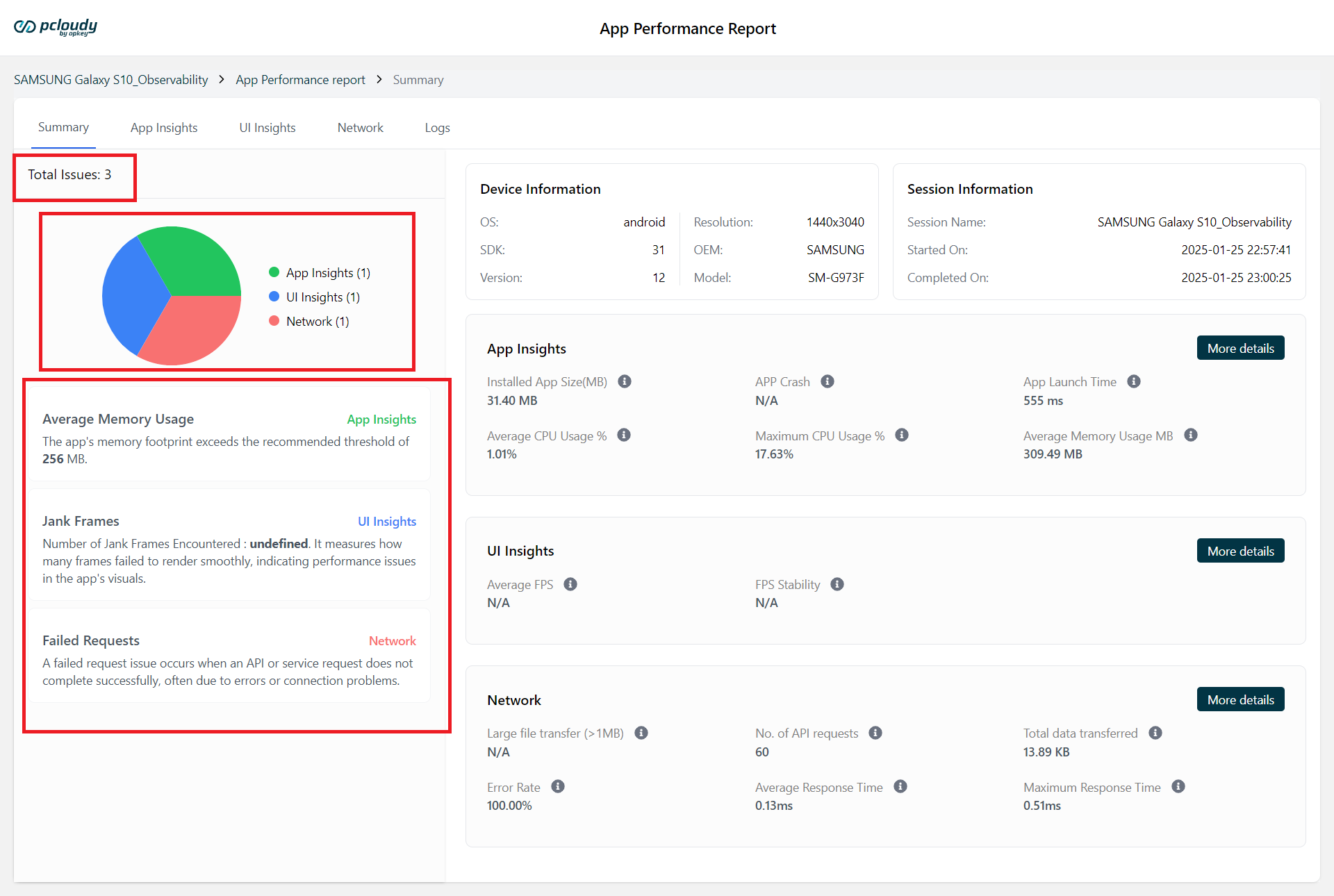Click info icon next to Error Rate
1334x896 pixels.
tap(557, 786)
